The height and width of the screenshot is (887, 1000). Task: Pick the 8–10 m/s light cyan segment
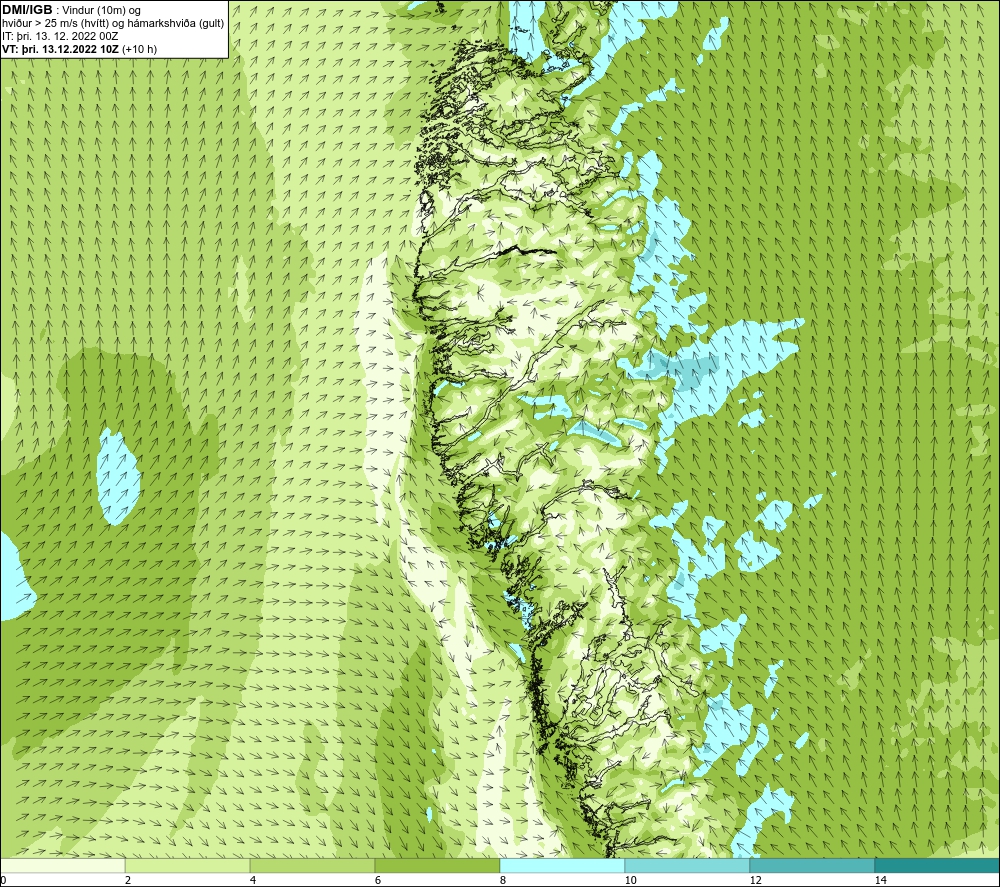pos(562,865)
